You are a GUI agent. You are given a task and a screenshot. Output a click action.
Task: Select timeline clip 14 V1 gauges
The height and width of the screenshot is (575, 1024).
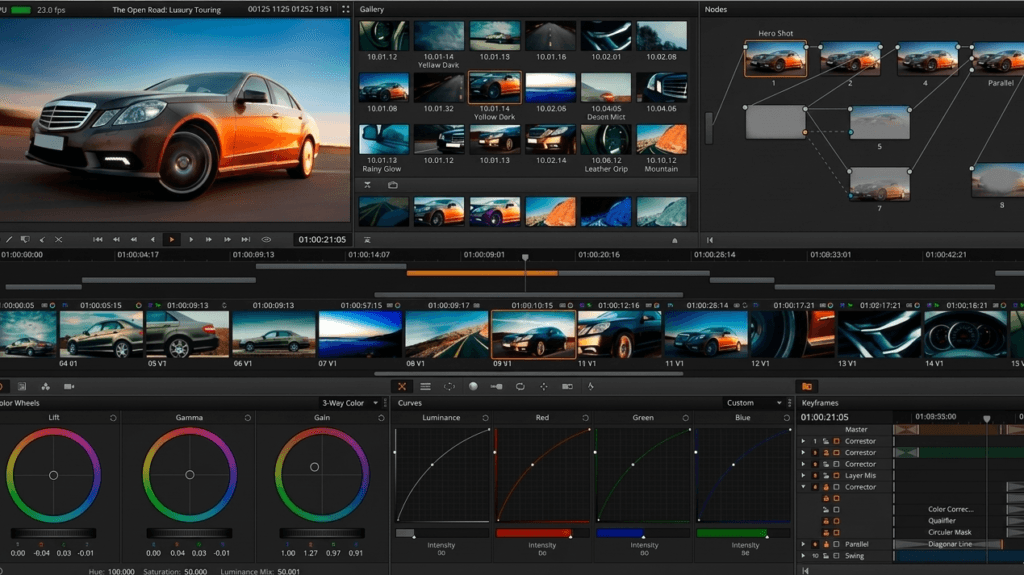tap(965, 335)
